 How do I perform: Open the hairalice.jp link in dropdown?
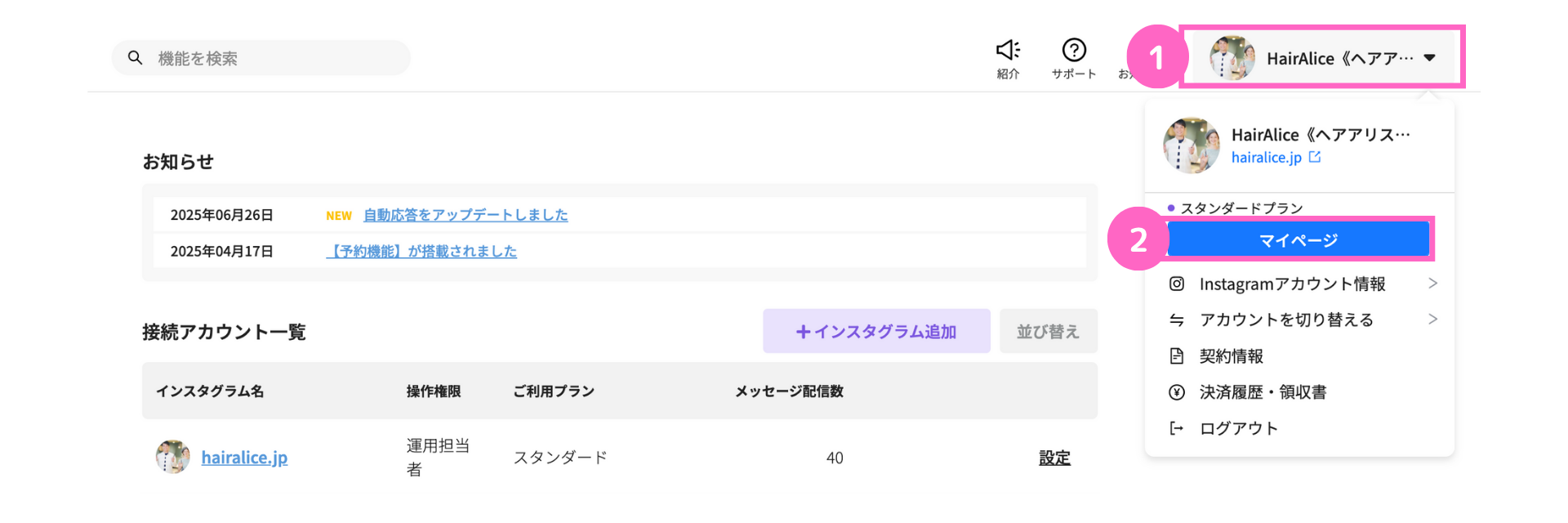tap(1267, 158)
